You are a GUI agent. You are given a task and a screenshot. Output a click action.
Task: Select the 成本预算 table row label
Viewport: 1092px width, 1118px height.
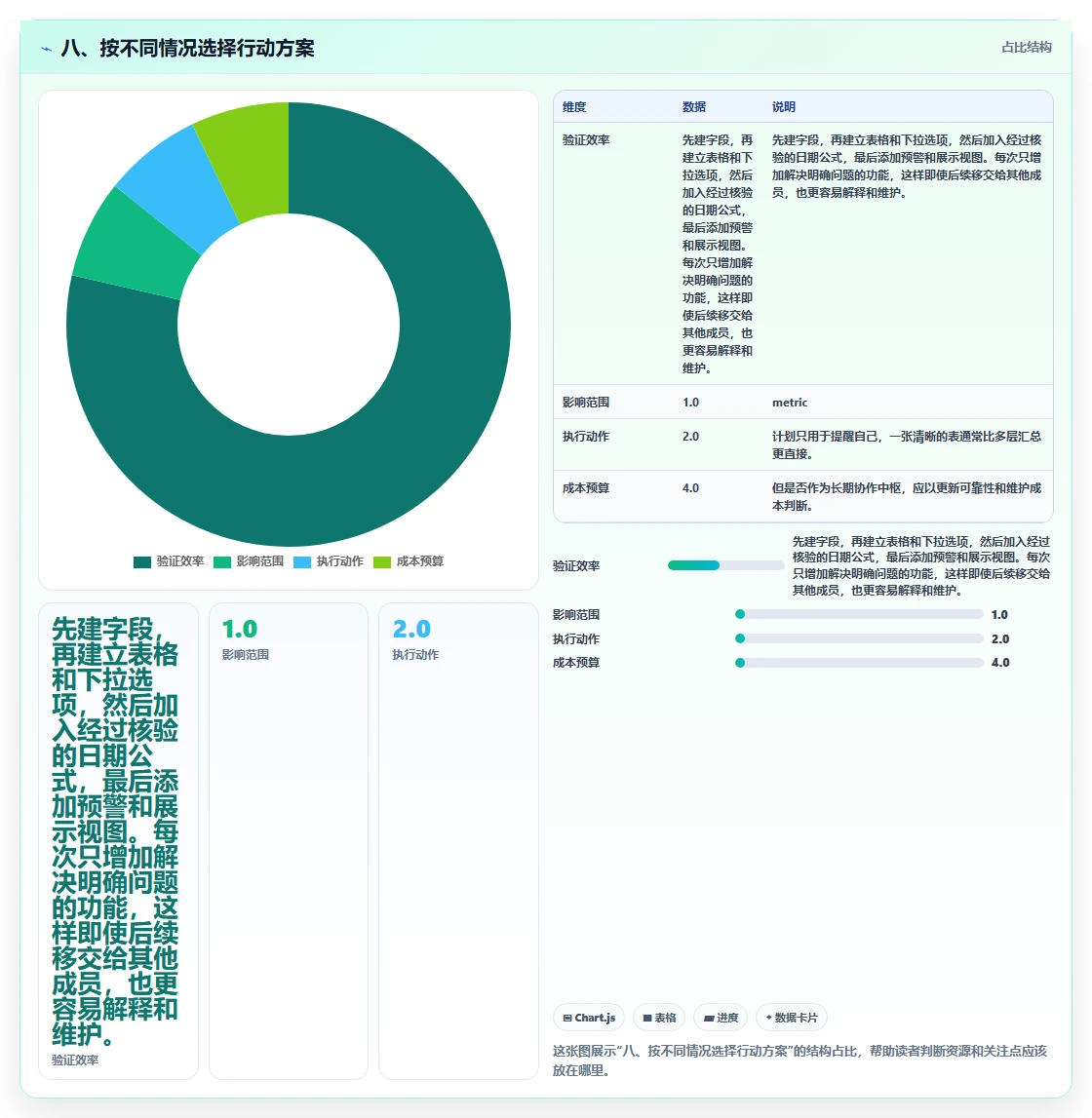coord(586,488)
